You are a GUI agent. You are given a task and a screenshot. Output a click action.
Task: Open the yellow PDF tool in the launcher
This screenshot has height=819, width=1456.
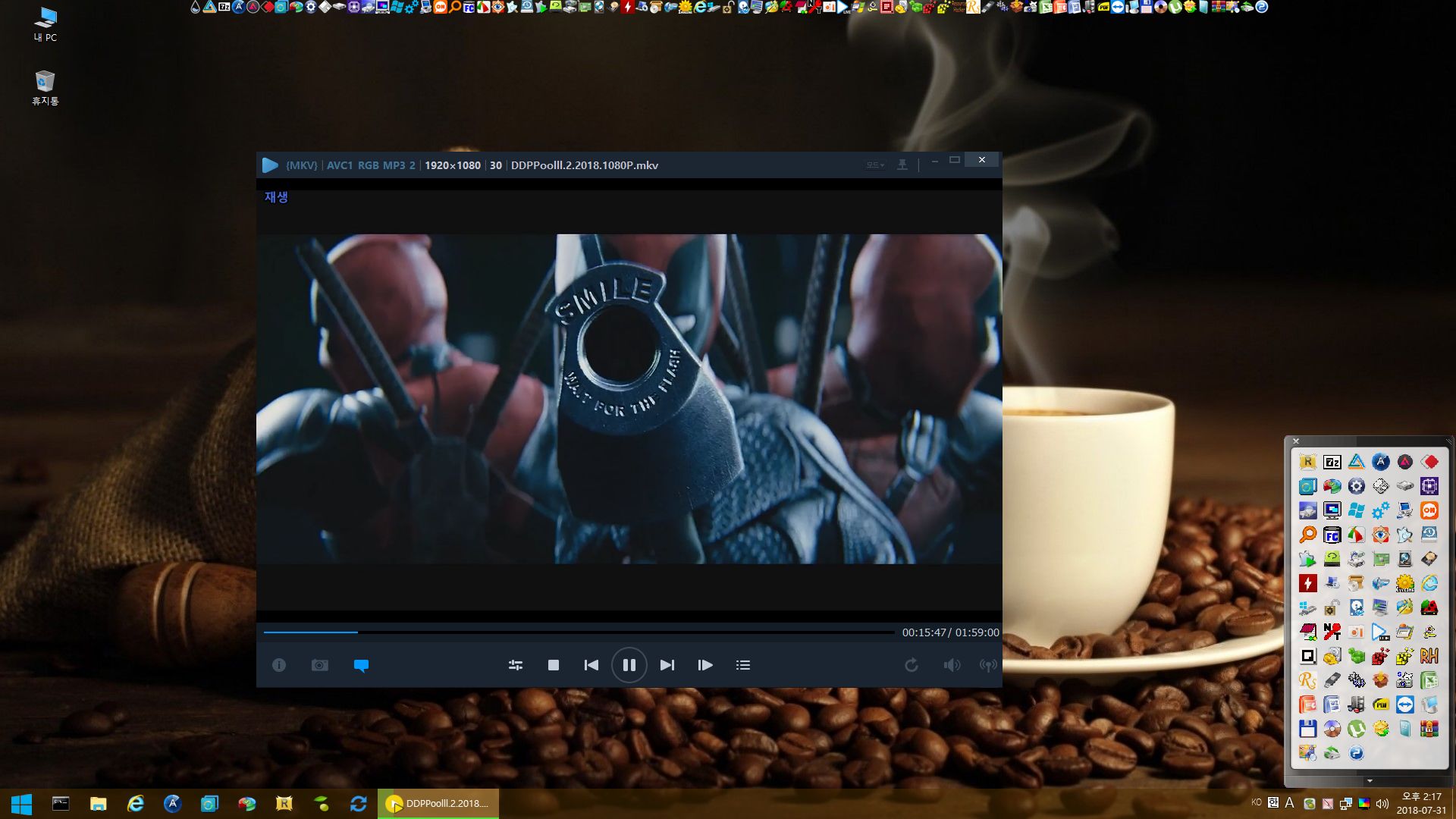tap(1381, 704)
